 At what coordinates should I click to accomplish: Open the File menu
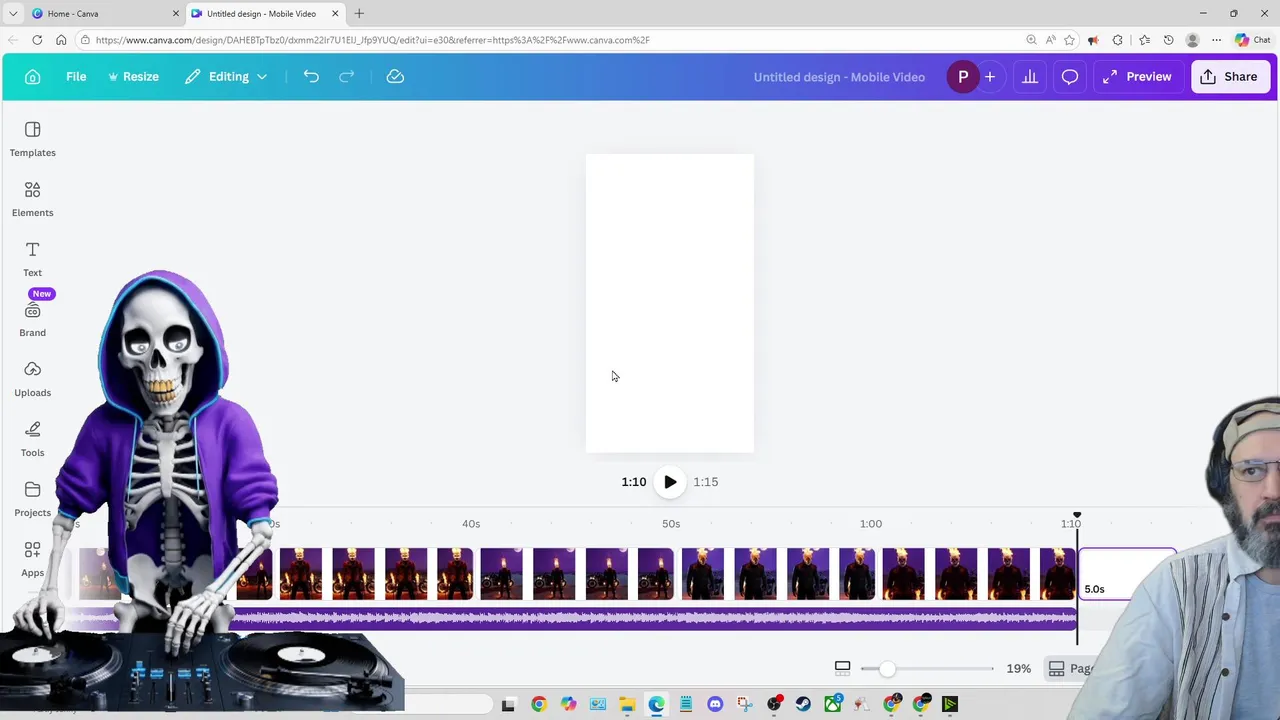pos(76,77)
